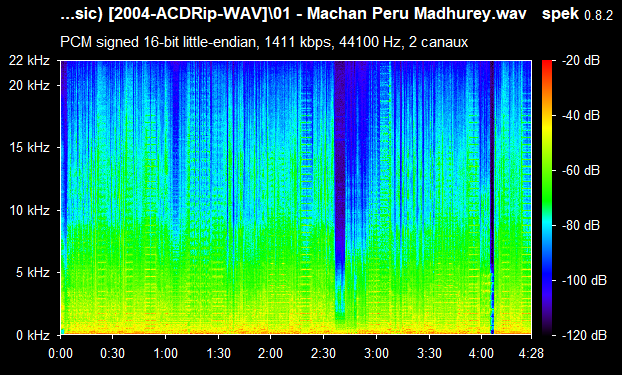622x375 pixels.
Task: Click the 4:28 end time label
Action: click(x=531, y=353)
